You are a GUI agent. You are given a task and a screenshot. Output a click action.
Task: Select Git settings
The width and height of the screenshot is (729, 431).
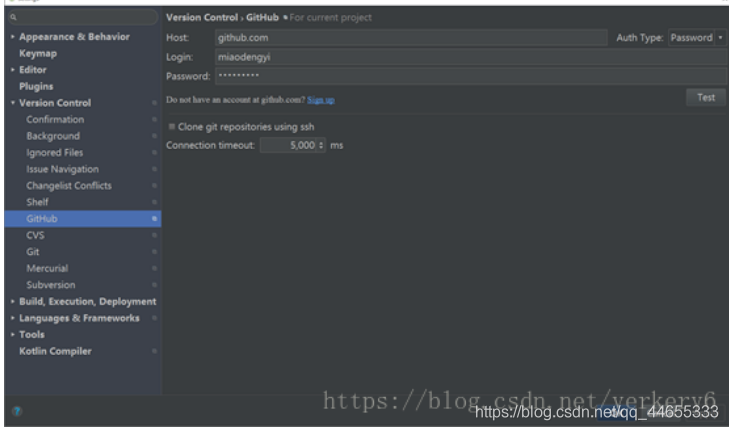[x=33, y=252]
